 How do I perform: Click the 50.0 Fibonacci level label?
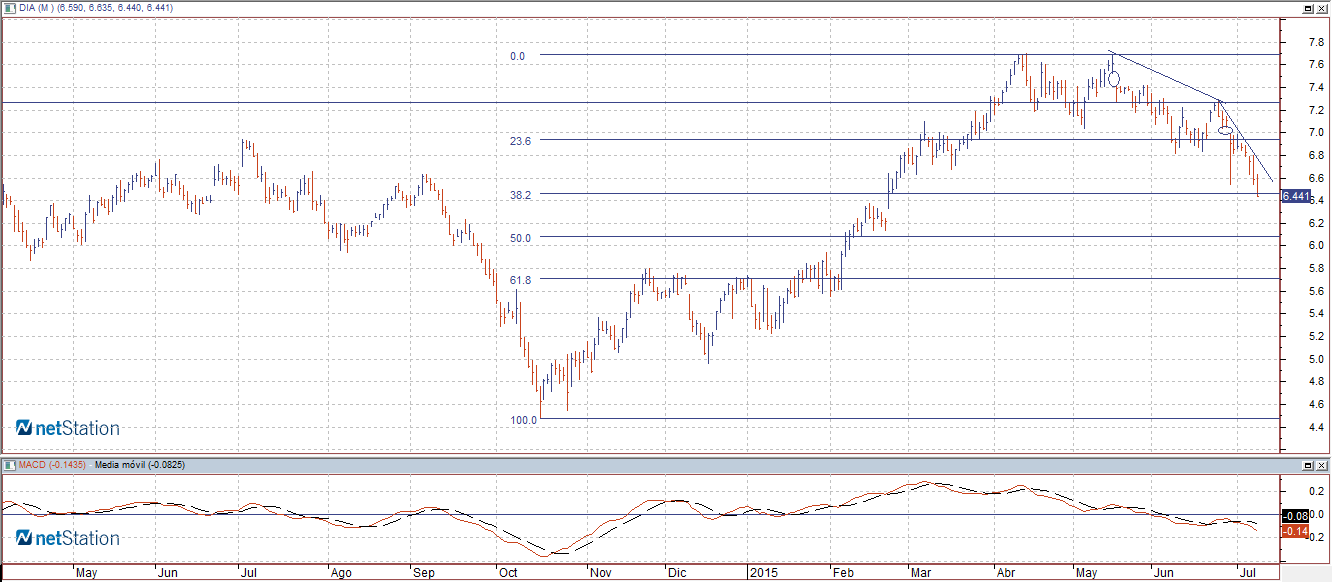coord(519,238)
